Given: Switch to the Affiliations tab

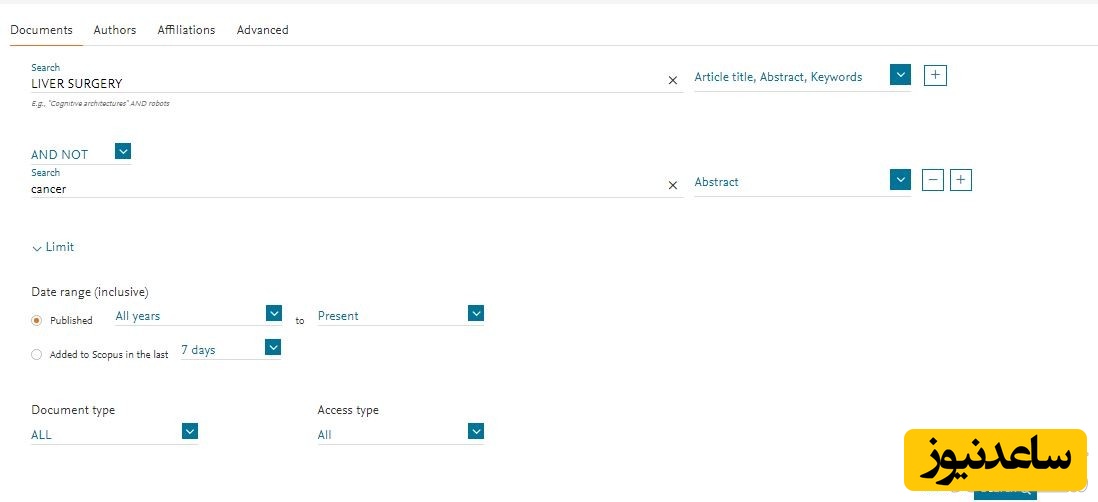Looking at the screenshot, I should tap(186, 30).
